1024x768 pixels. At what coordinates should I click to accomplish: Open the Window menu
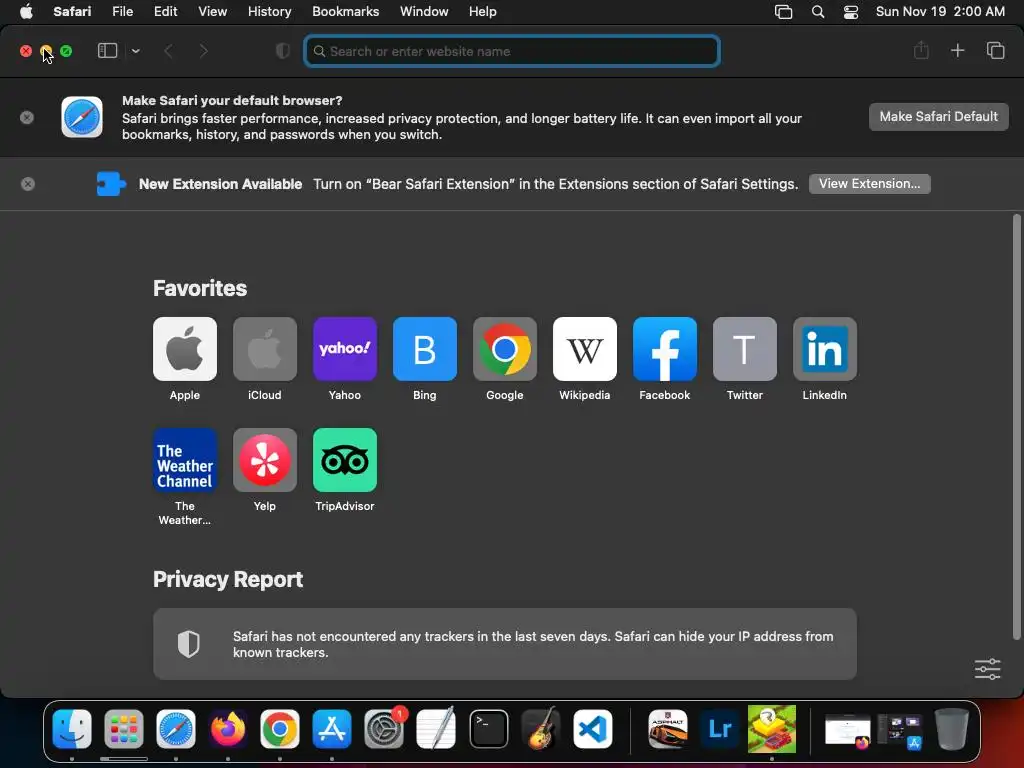coord(424,12)
